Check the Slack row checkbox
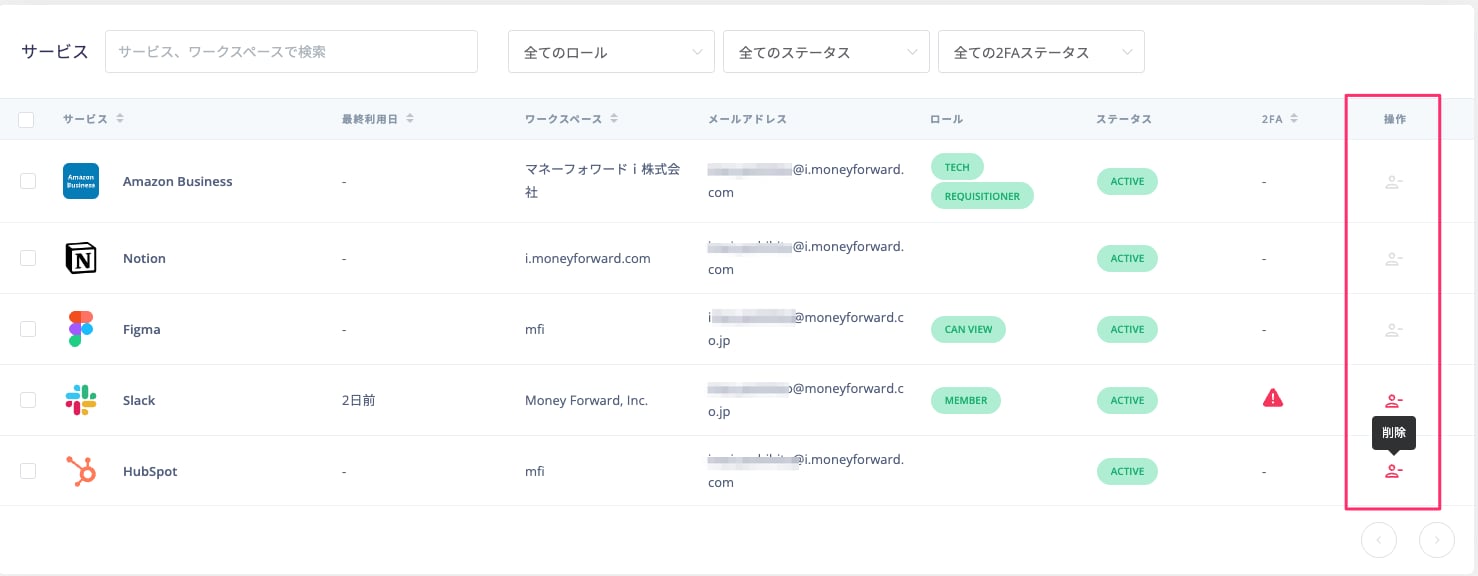Screen dimensions: 1478x576 coord(28,400)
